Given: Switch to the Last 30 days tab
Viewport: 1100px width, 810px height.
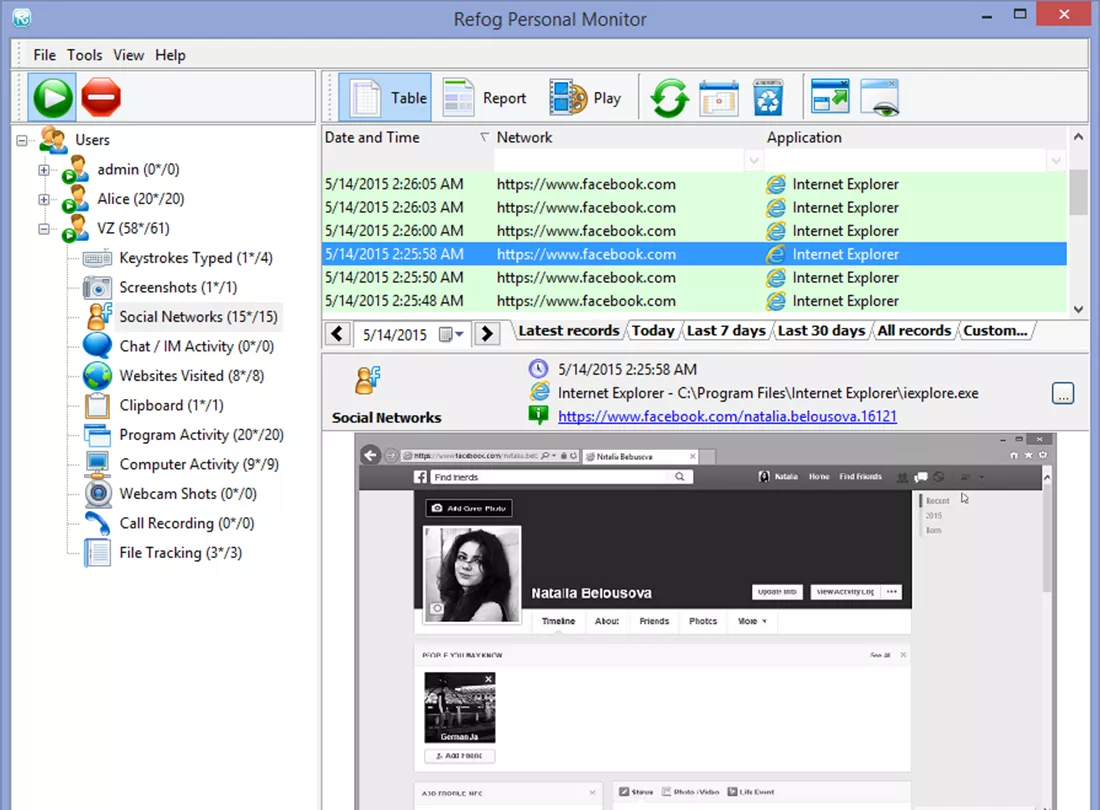Looking at the screenshot, I should 821,330.
